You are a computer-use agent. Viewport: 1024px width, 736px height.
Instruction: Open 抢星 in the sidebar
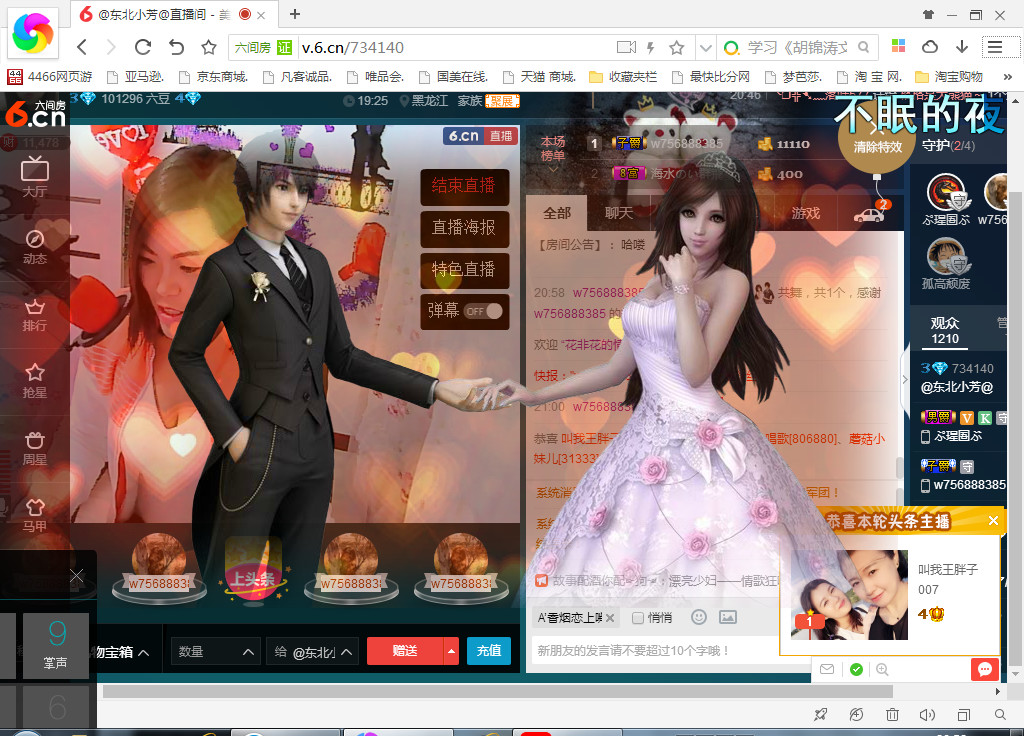click(x=35, y=381)
